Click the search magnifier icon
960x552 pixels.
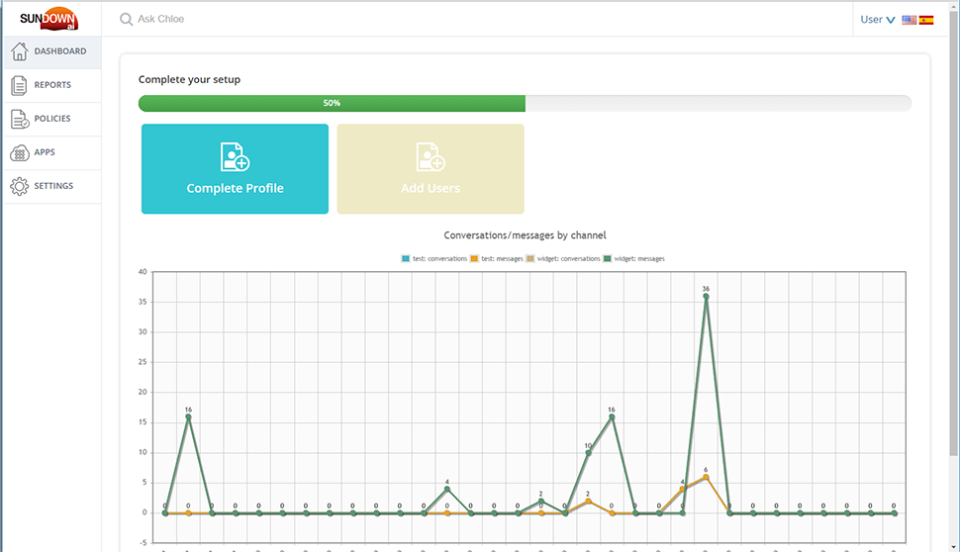click(126, 20)
